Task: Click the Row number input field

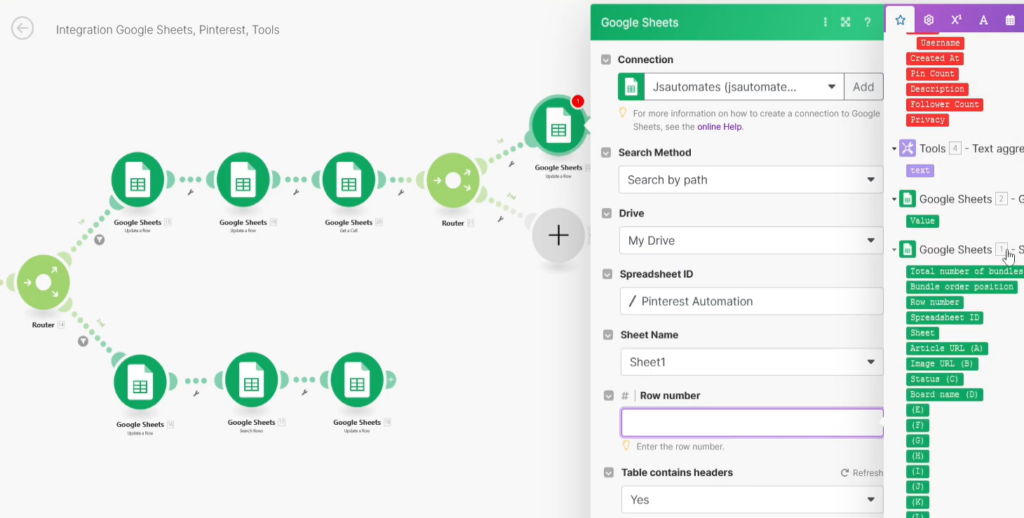Action: 752,423
